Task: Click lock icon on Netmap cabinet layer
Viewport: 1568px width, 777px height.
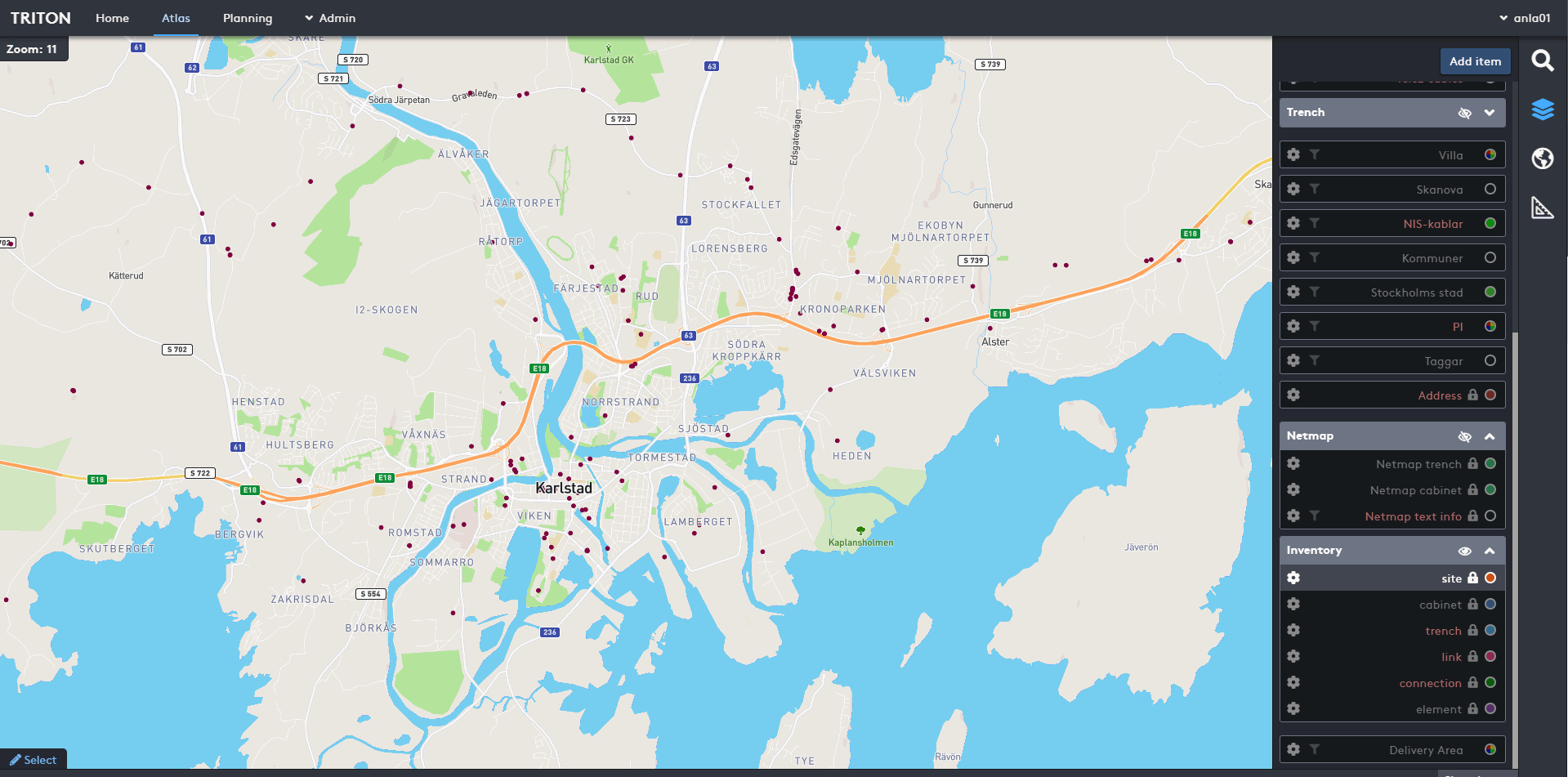Action: tap(1472, 489)
